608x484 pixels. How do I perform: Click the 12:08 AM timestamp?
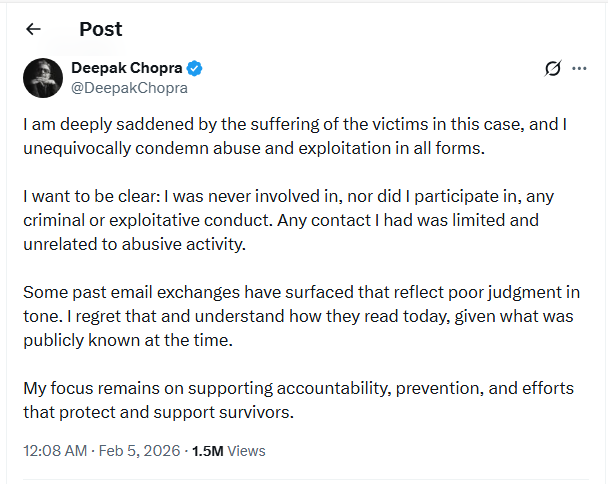click(x=56, y=451)
